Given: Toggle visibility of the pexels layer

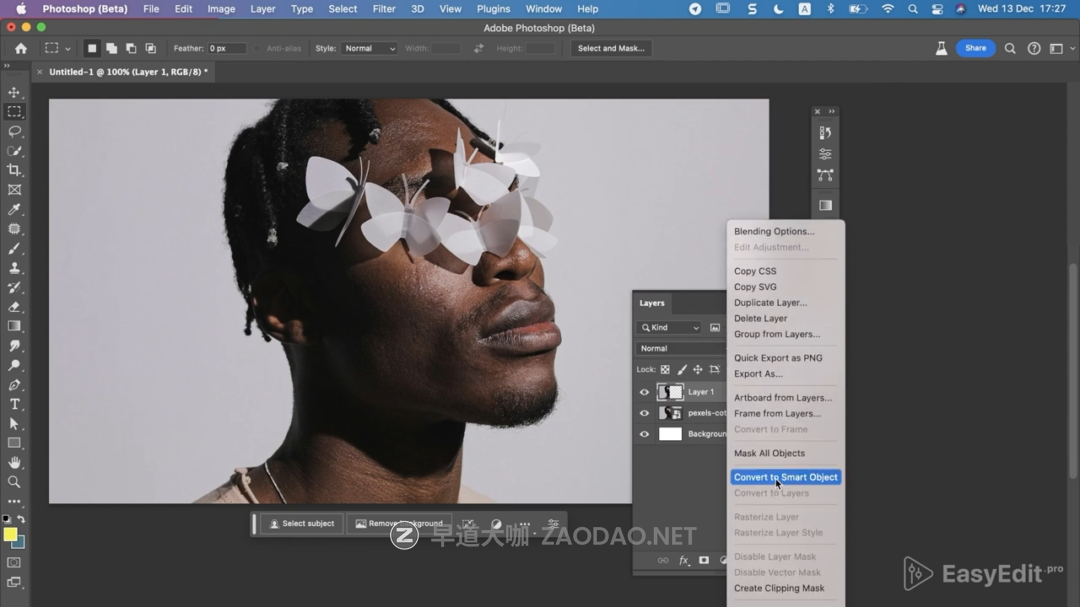Looking at the screenshot, I should 644,413.
